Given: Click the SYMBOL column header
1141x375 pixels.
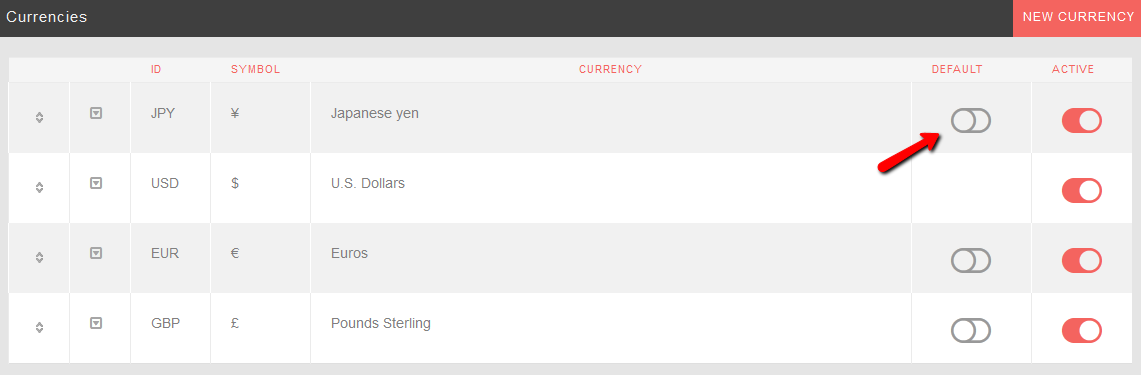Looking at the screenshot, I should tap(255, 70).
